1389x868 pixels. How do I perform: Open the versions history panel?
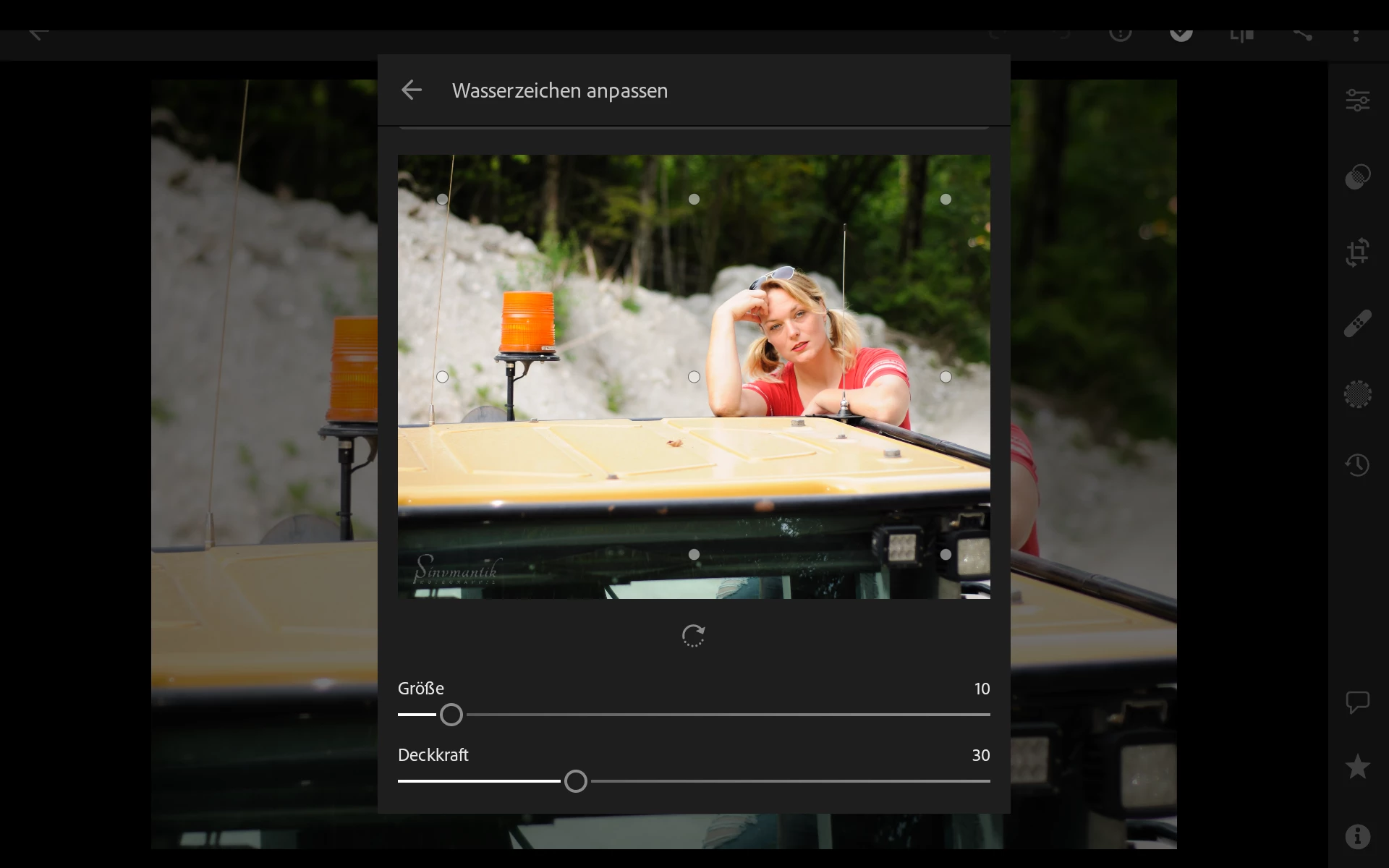point(1357,464)
